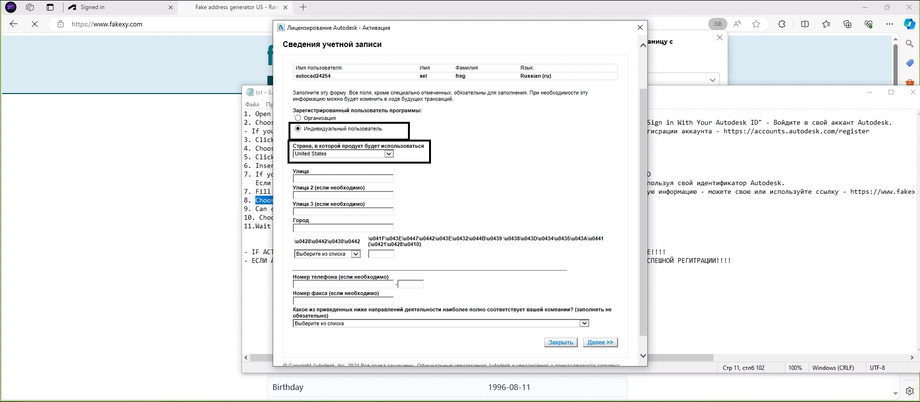Open the sidebar Shopping tag icon
920x402 pixels.
[910, 63]
